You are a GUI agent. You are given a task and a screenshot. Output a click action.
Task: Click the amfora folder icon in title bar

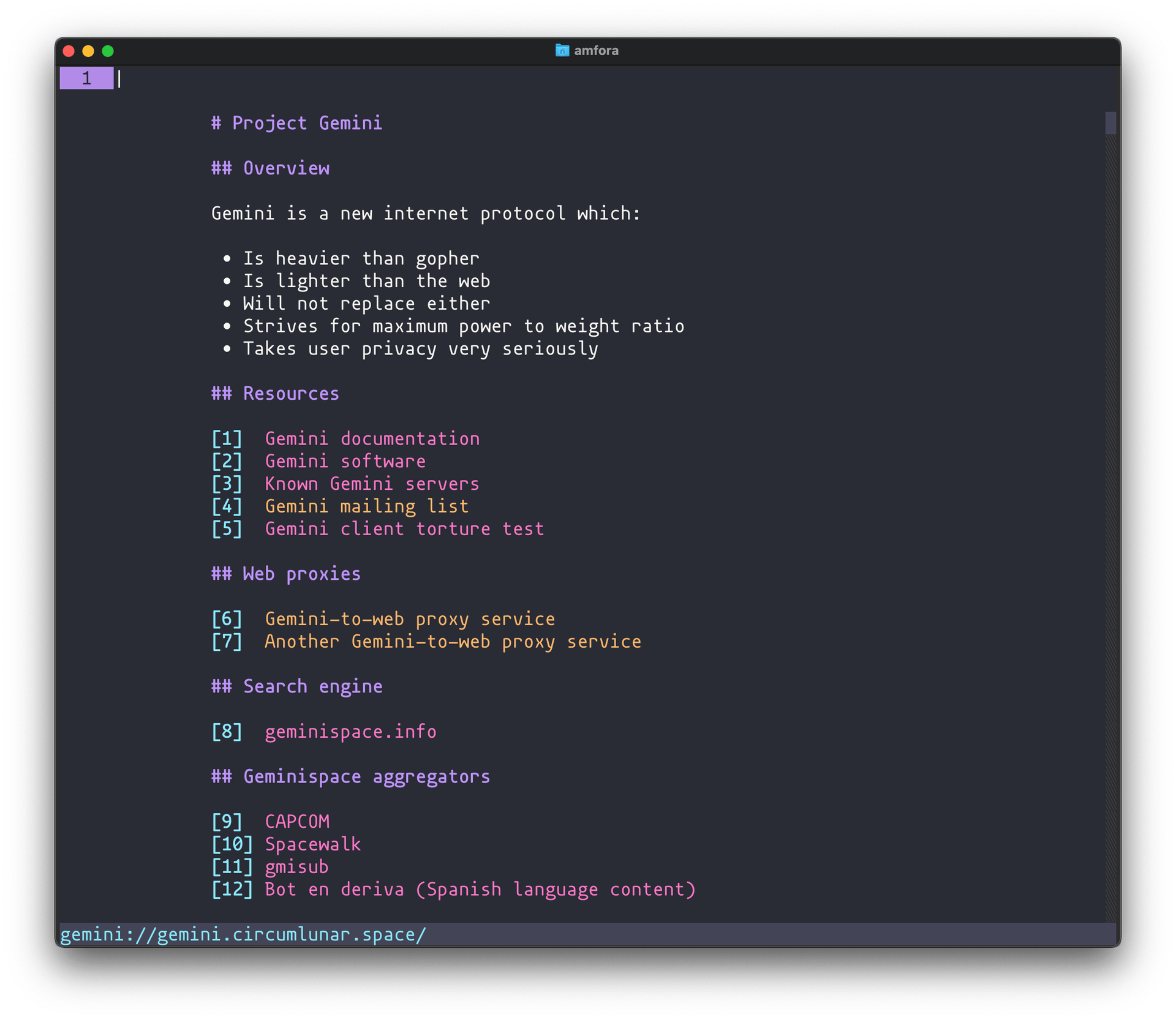click(562, 50)
